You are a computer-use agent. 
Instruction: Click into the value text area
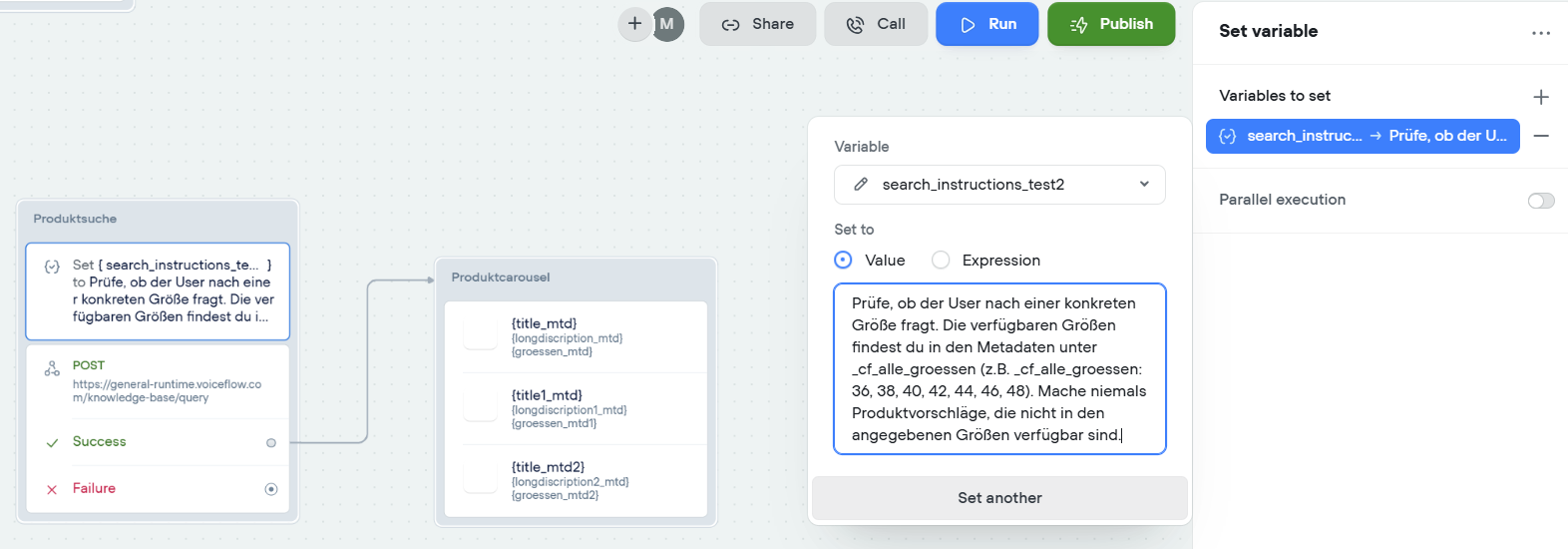pos(999,369)
